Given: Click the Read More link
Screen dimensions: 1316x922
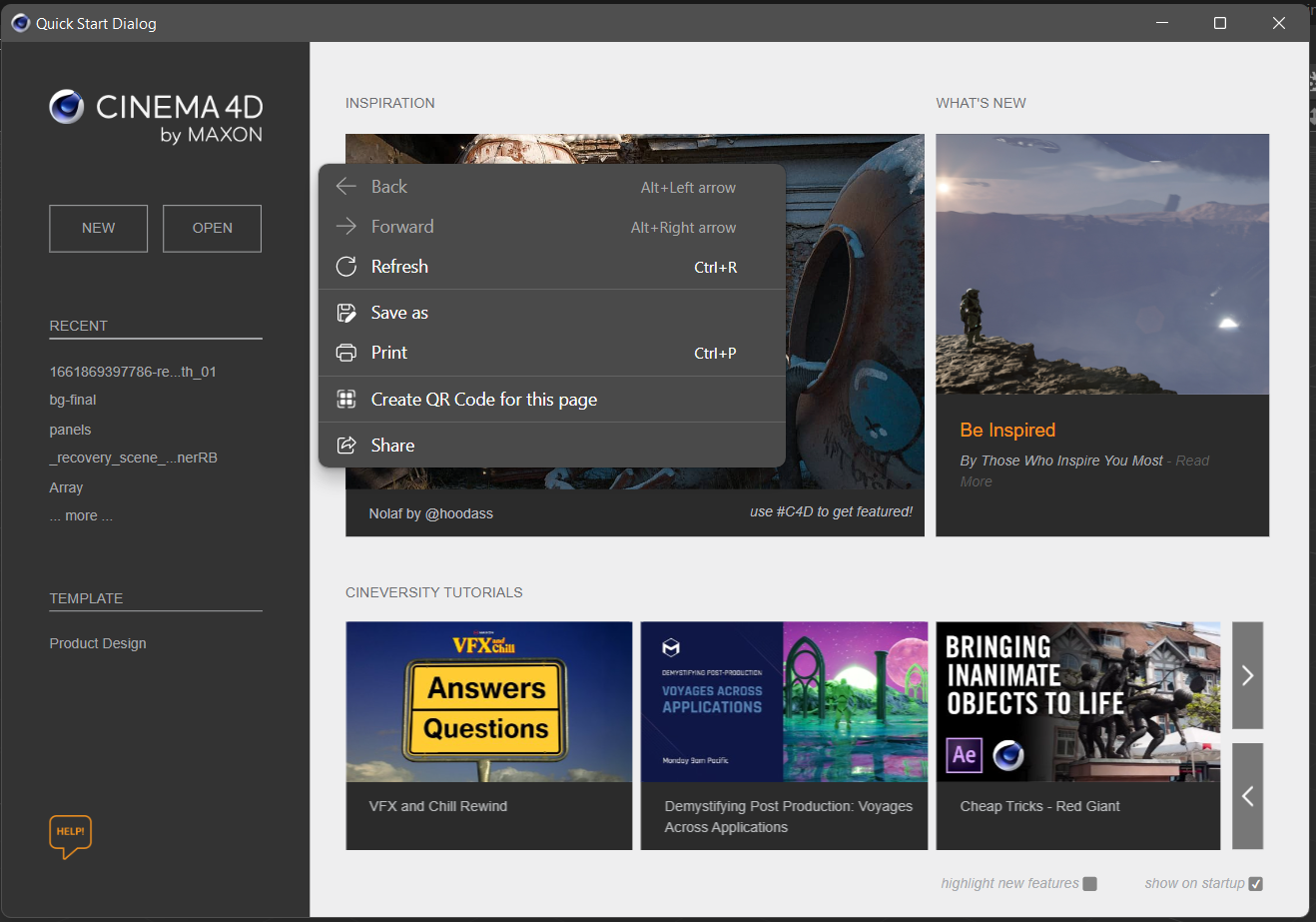Looking at the screenshot, I should pyautogui.click(x=1084, y=470).
